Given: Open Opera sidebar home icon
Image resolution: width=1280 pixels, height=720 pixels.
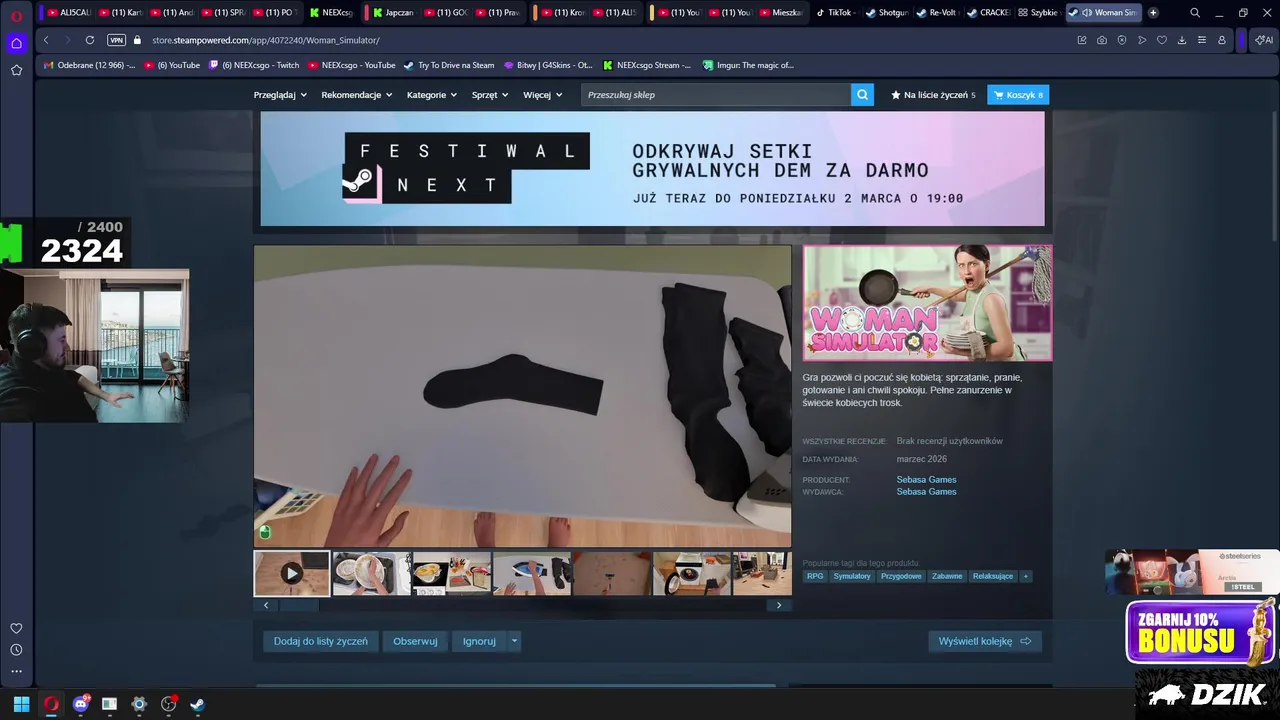Looking at the screenshot, I should click(16, 43).
